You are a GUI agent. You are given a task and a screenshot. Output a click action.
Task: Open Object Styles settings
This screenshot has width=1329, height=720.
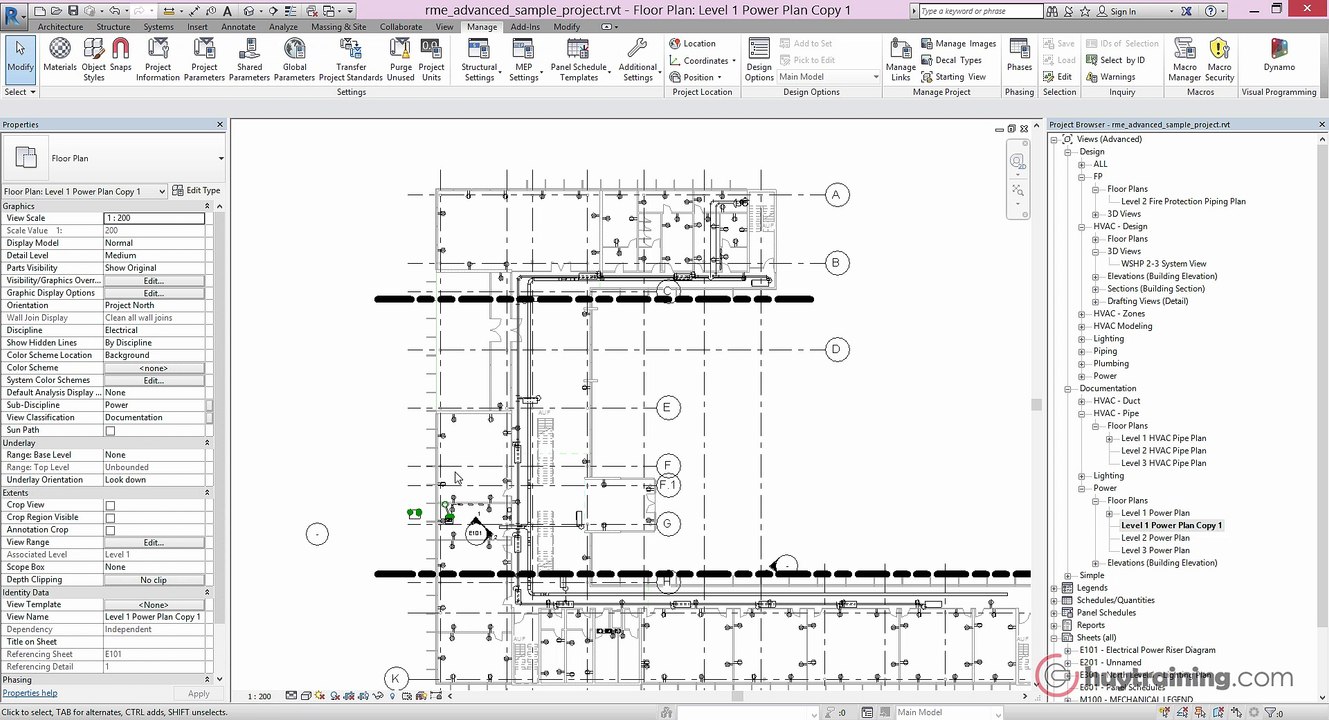point(94,59)
